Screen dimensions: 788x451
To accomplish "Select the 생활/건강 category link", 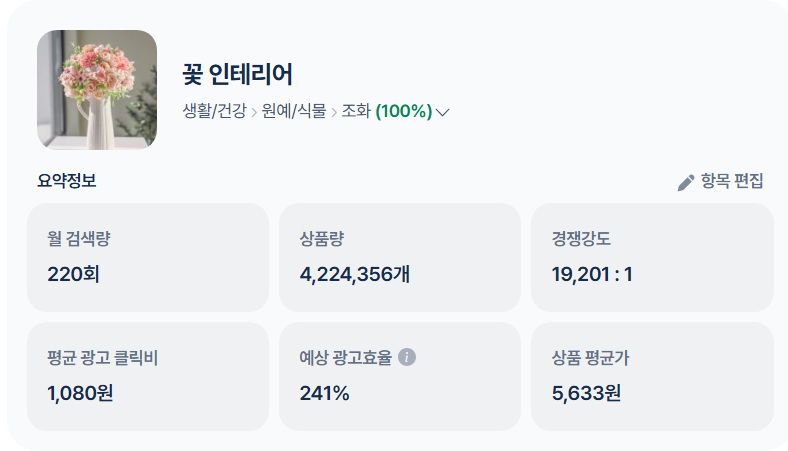I will [x=215, y=111].
